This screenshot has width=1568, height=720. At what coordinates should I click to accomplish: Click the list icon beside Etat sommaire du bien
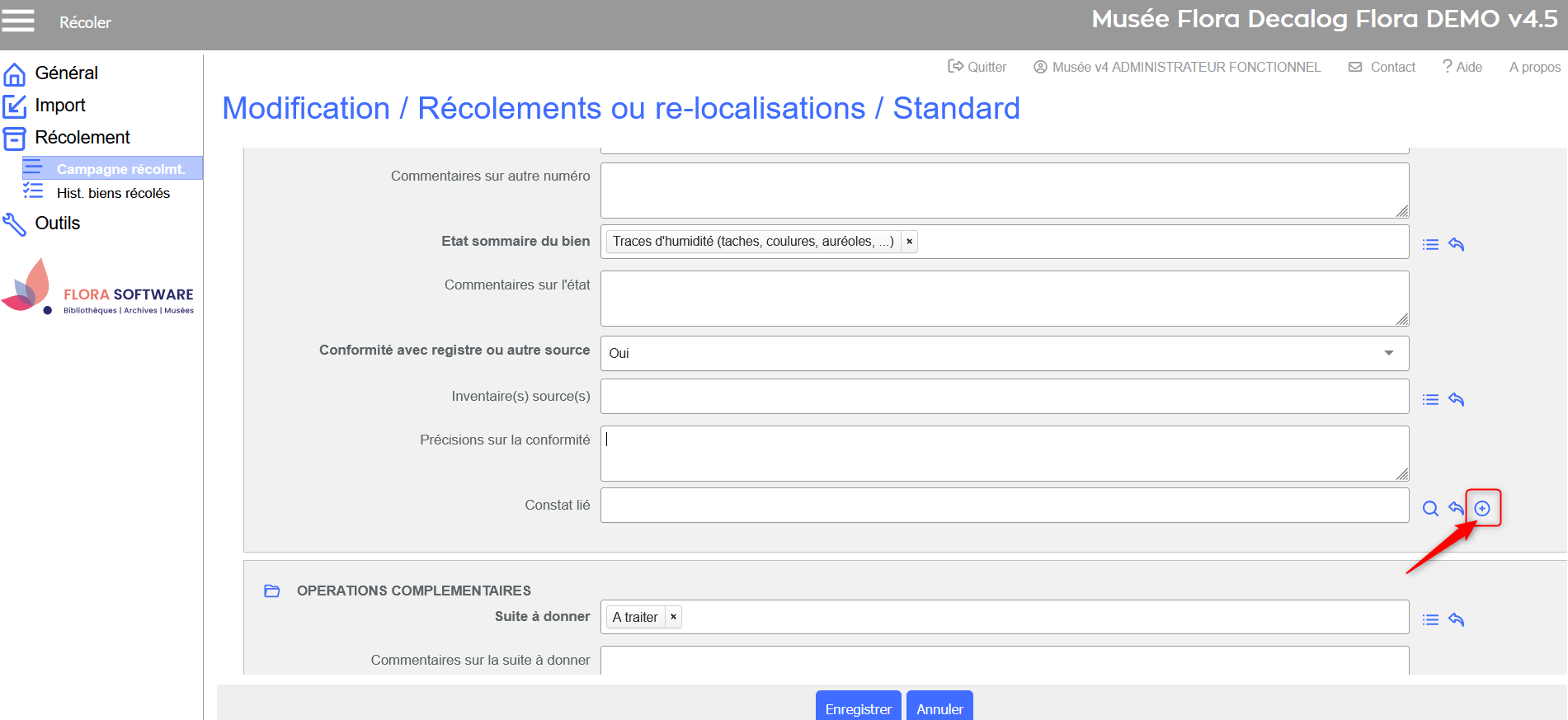pos(1430,244)
